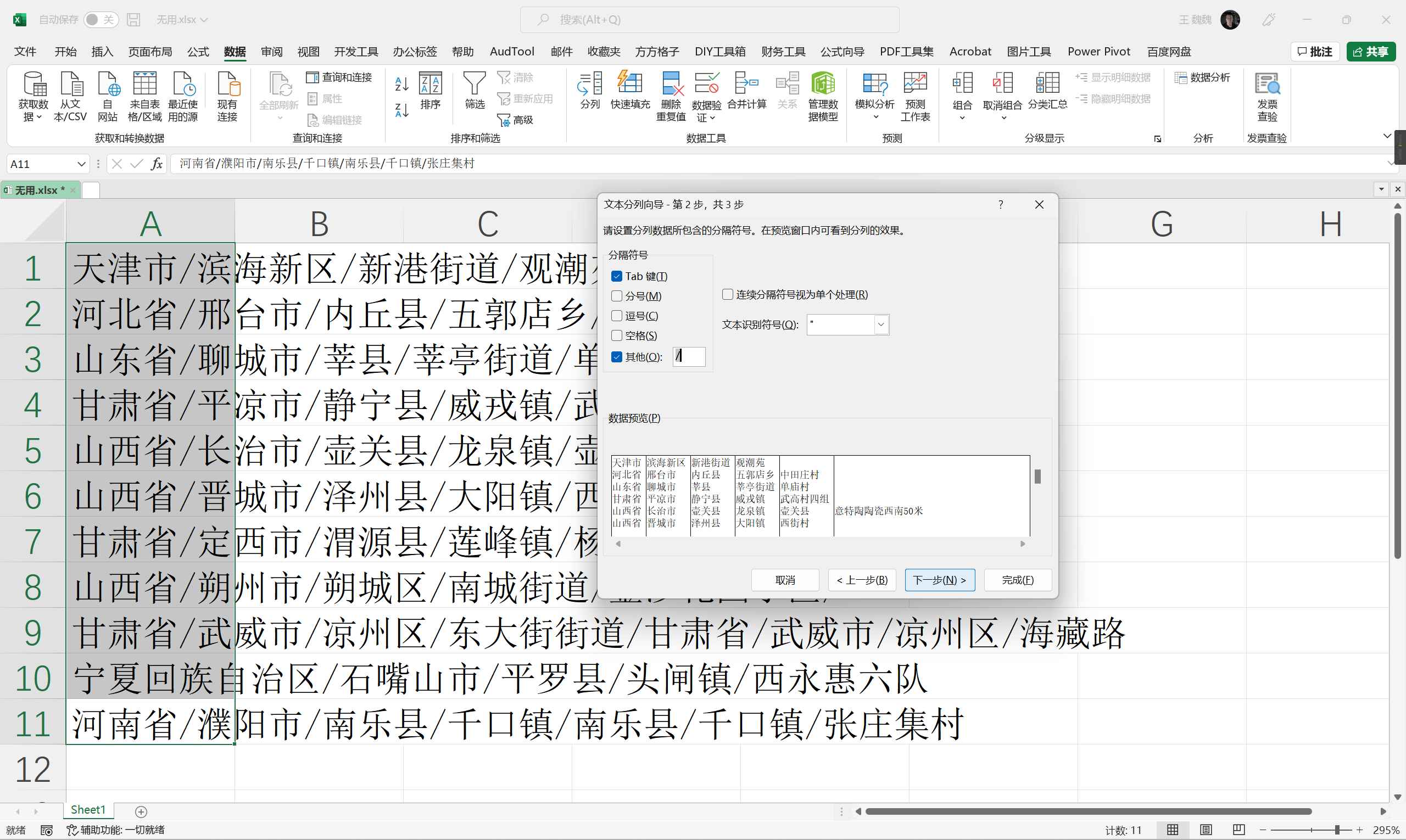Expand the Name Box dropdown arrow

point(81,164)
